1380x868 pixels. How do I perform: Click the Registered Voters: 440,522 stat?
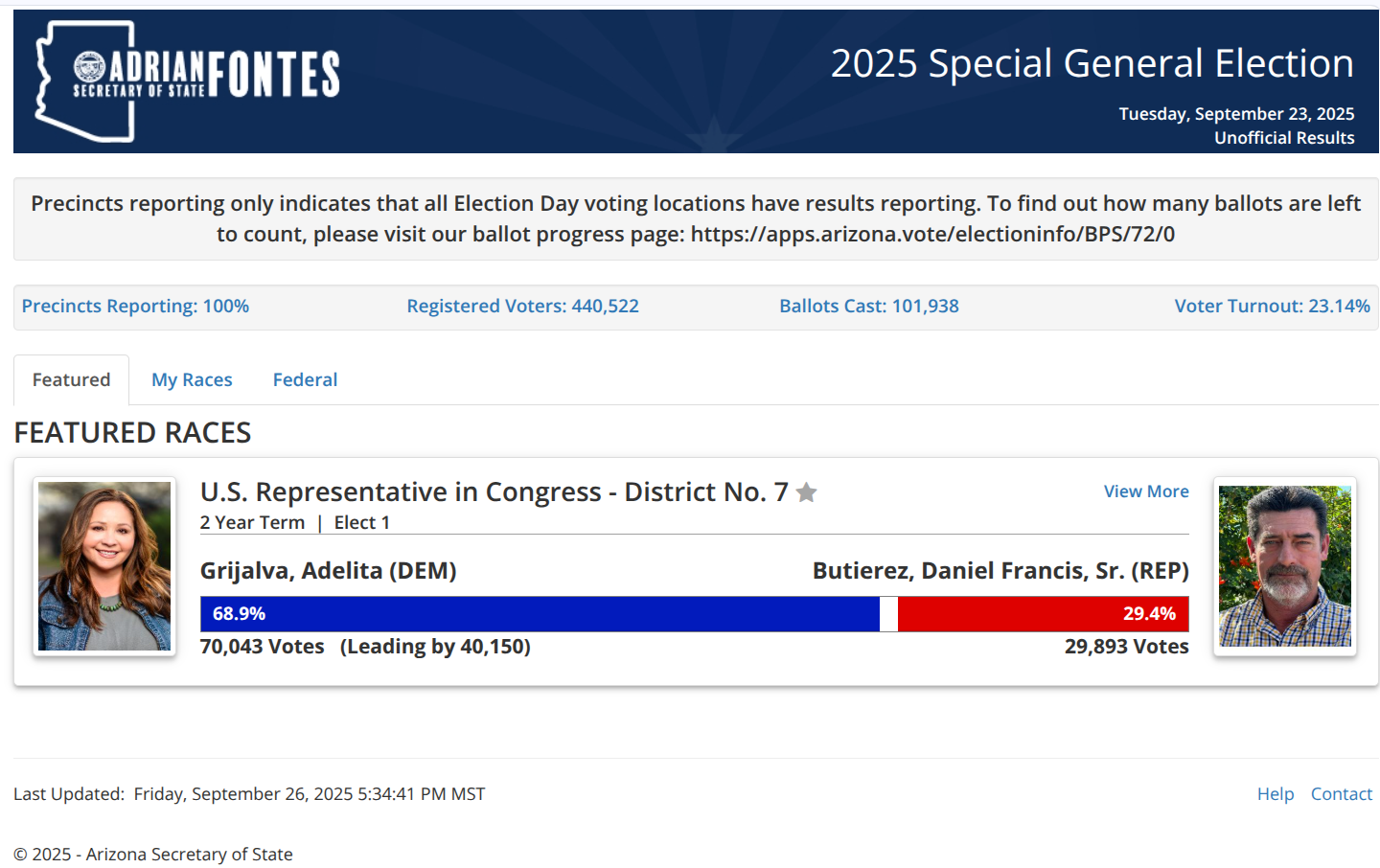[522, 307]
